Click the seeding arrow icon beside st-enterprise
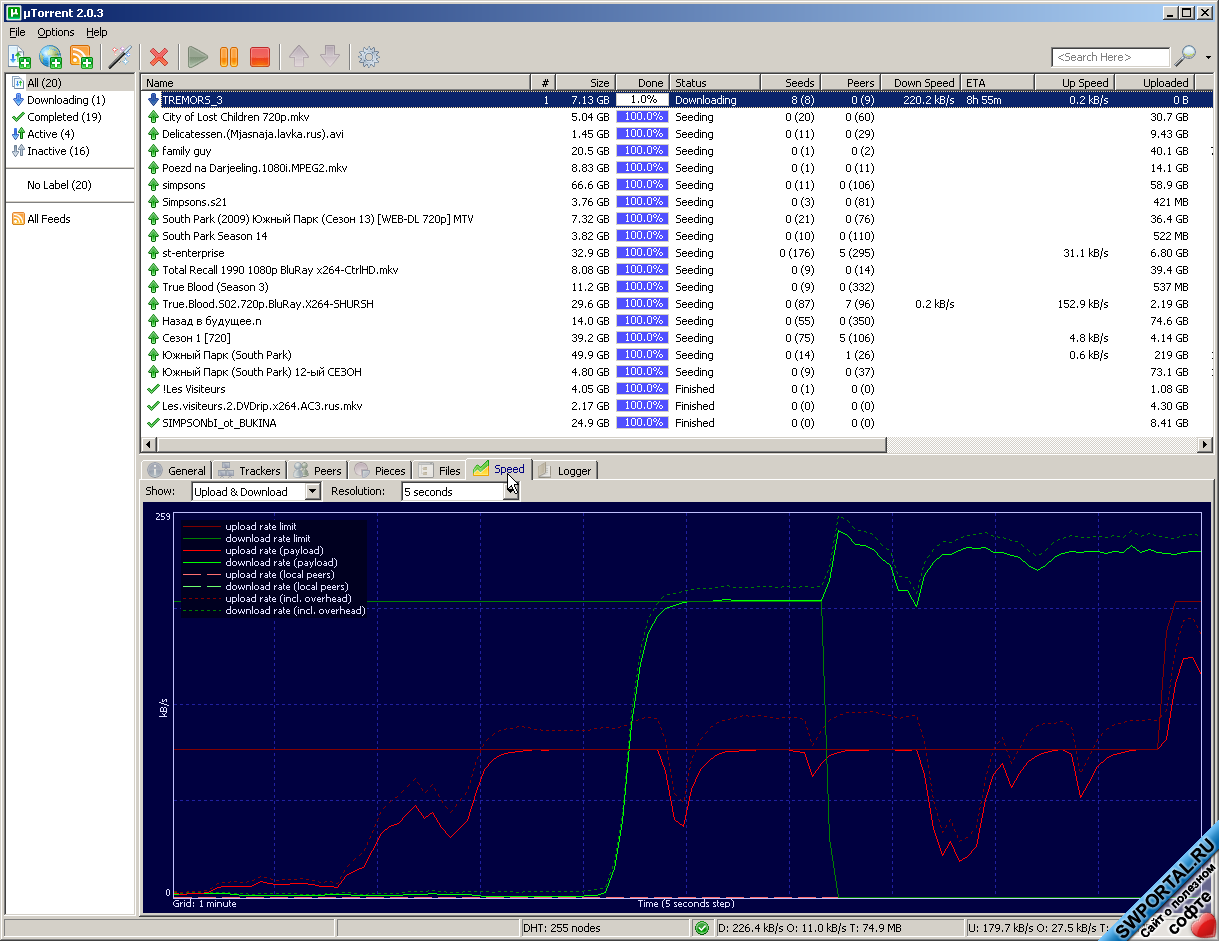 153,253
